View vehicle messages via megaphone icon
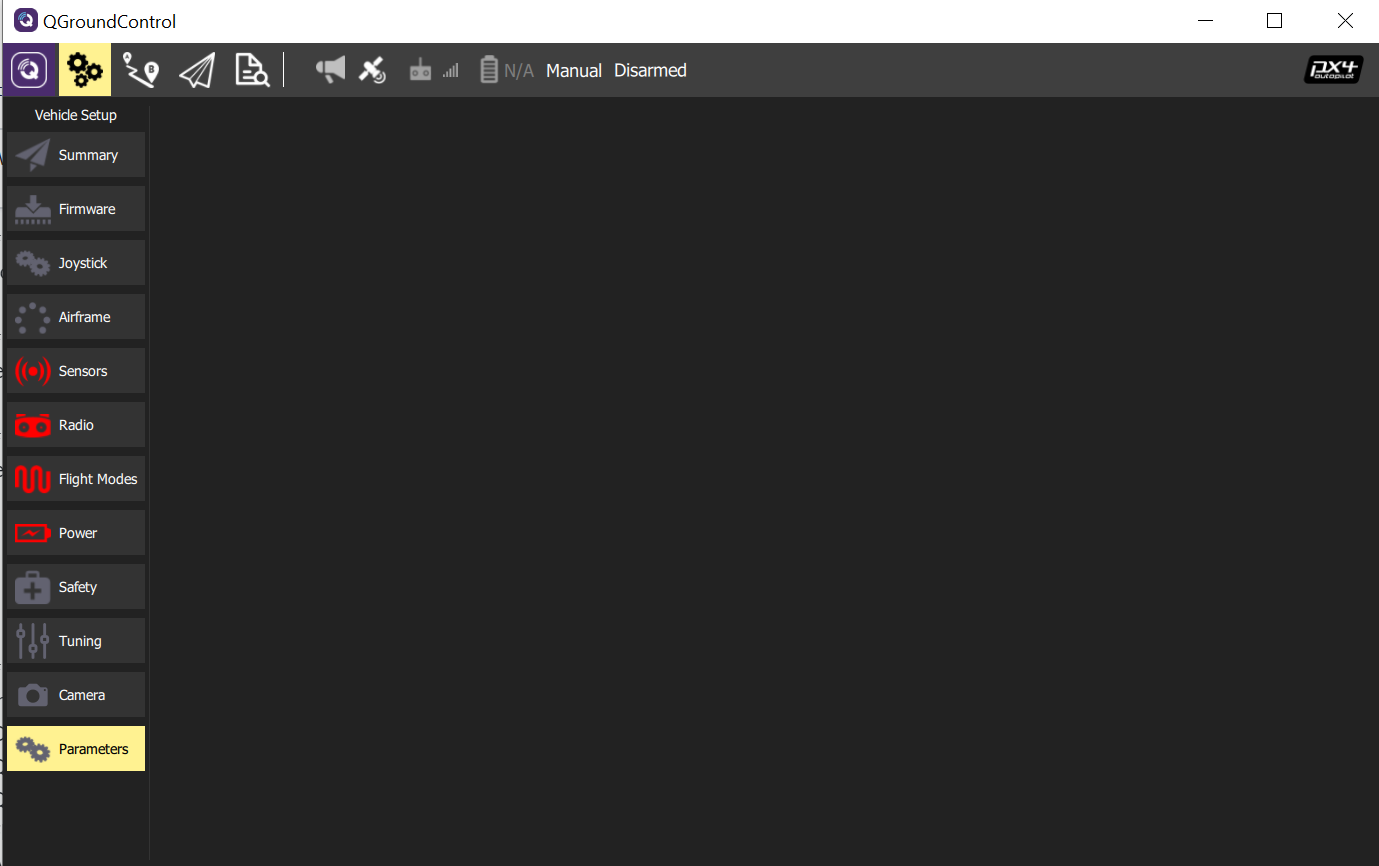This screenshot has height=866, width=1379. point(330,70)
